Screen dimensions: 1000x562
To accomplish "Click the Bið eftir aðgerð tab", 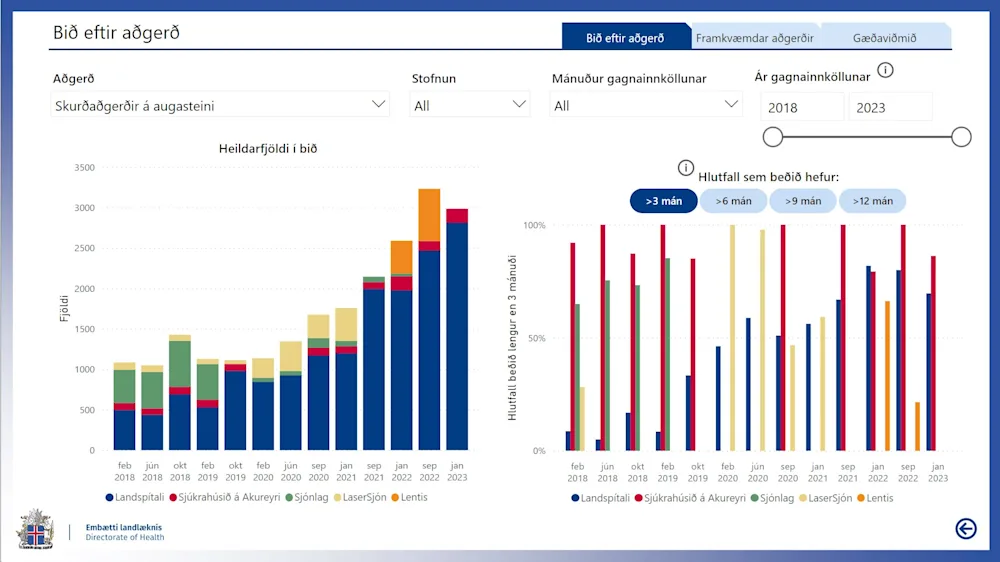I will [x=625, y=38].
